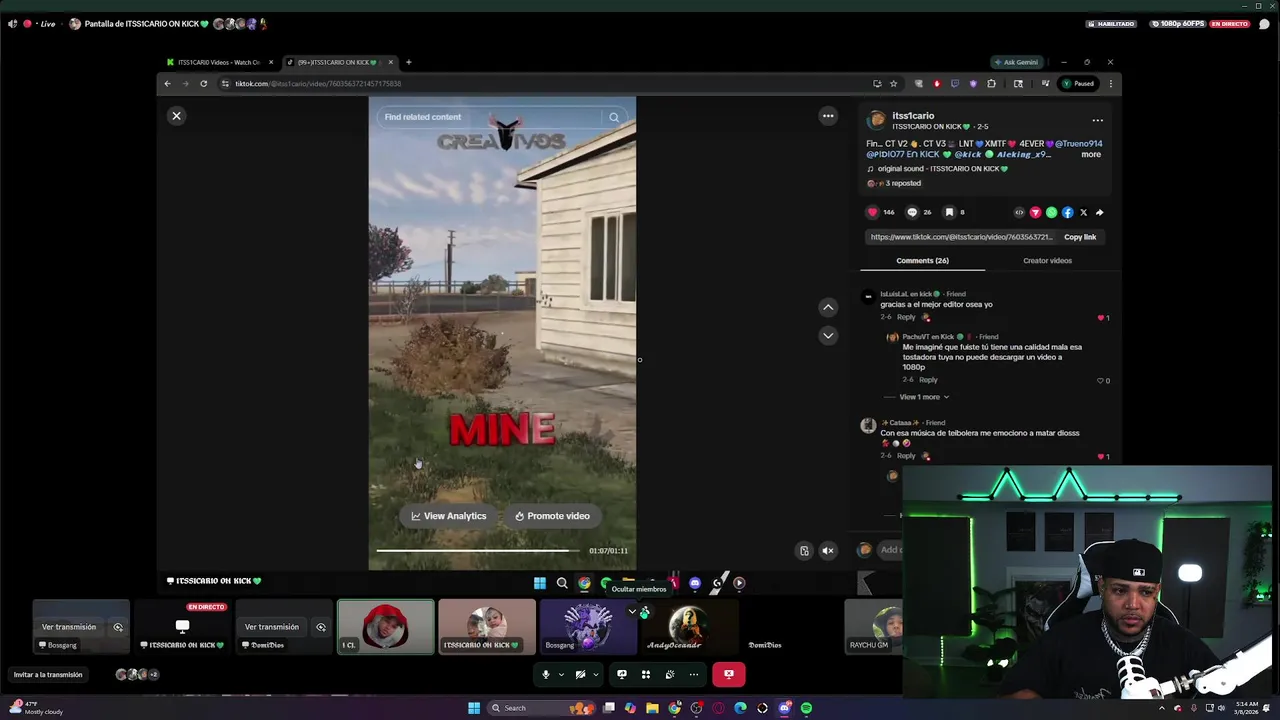Open a new browser tab
1280x720 pixels.
(x=408, y=62)
